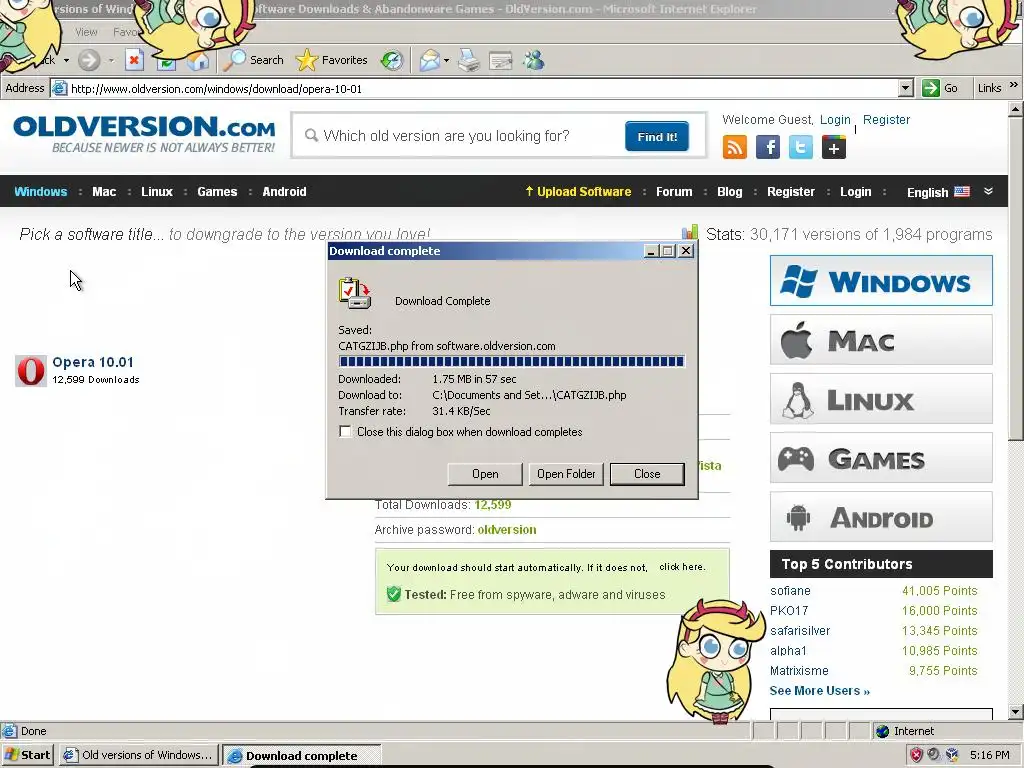Click the Stop loading icon
Viewport: 1024px width, 768px height.
tap(134, 61)
